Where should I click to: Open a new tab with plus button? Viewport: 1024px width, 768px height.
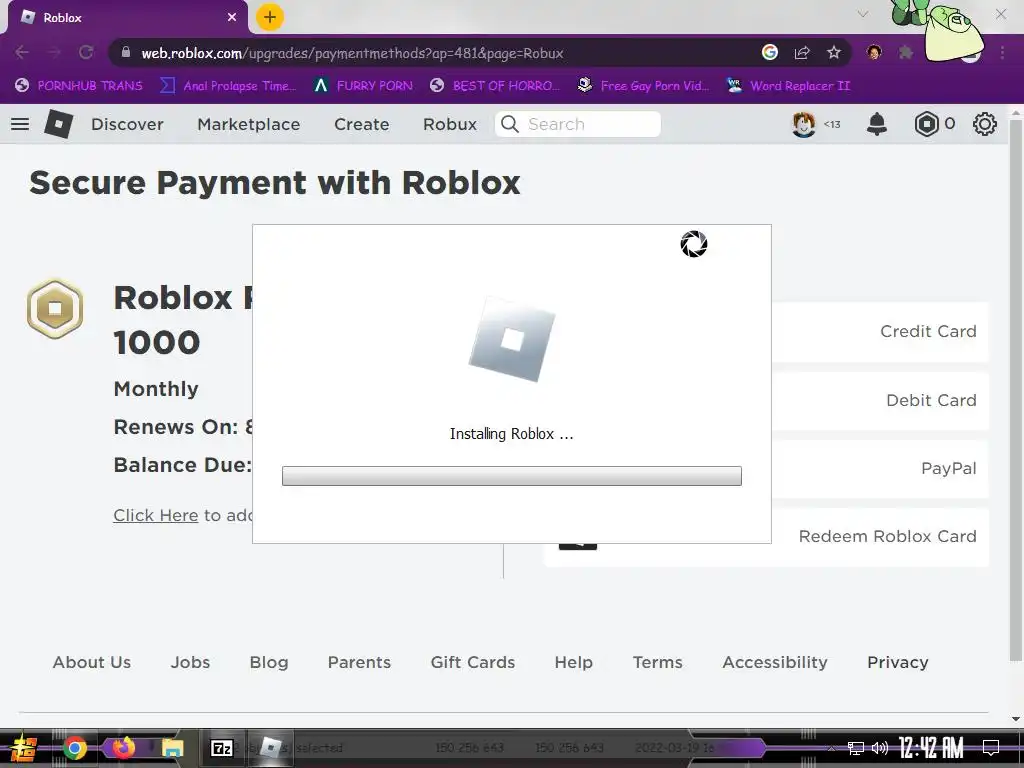click(x=270, y=17)
